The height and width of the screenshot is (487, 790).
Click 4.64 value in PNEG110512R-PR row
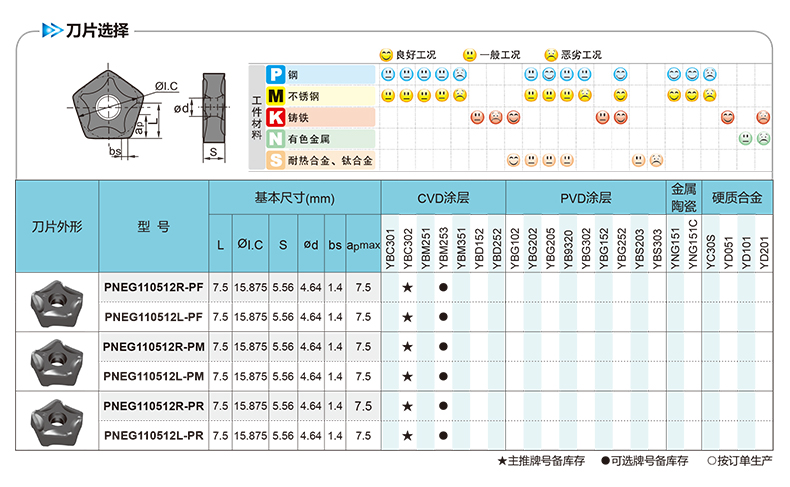tap(311, 406)
